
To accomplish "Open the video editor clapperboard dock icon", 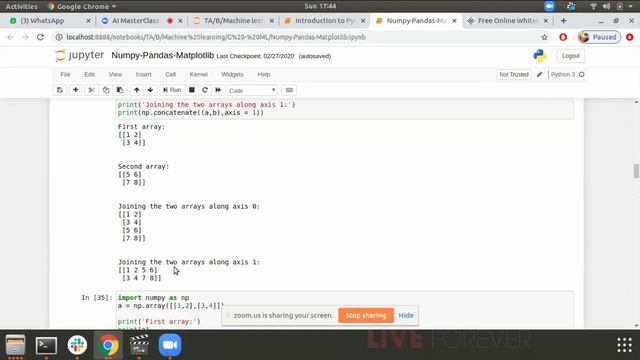I will [x=139, y=345].
